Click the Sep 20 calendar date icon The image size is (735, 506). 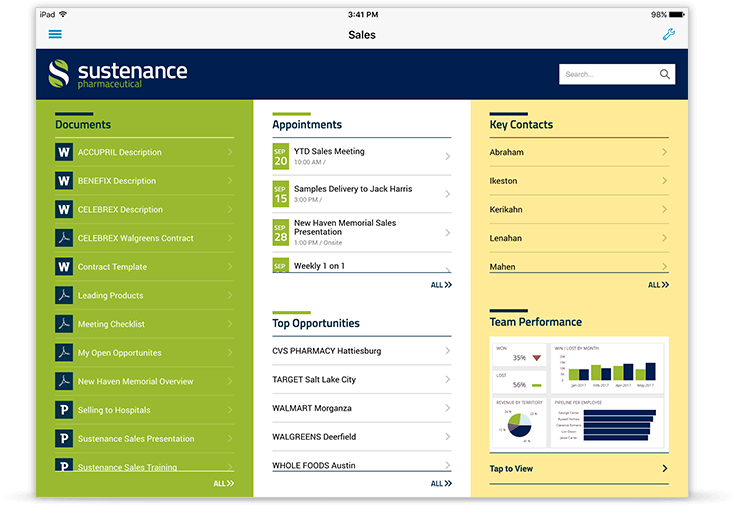point(280,156)
